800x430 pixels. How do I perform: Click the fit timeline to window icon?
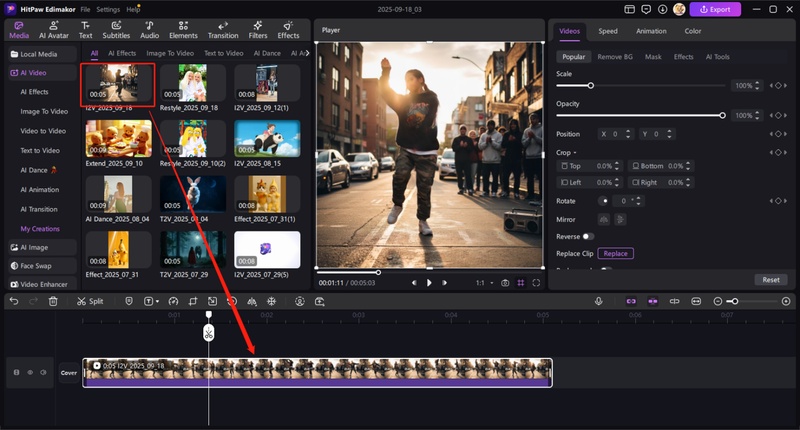coord(696,301)
